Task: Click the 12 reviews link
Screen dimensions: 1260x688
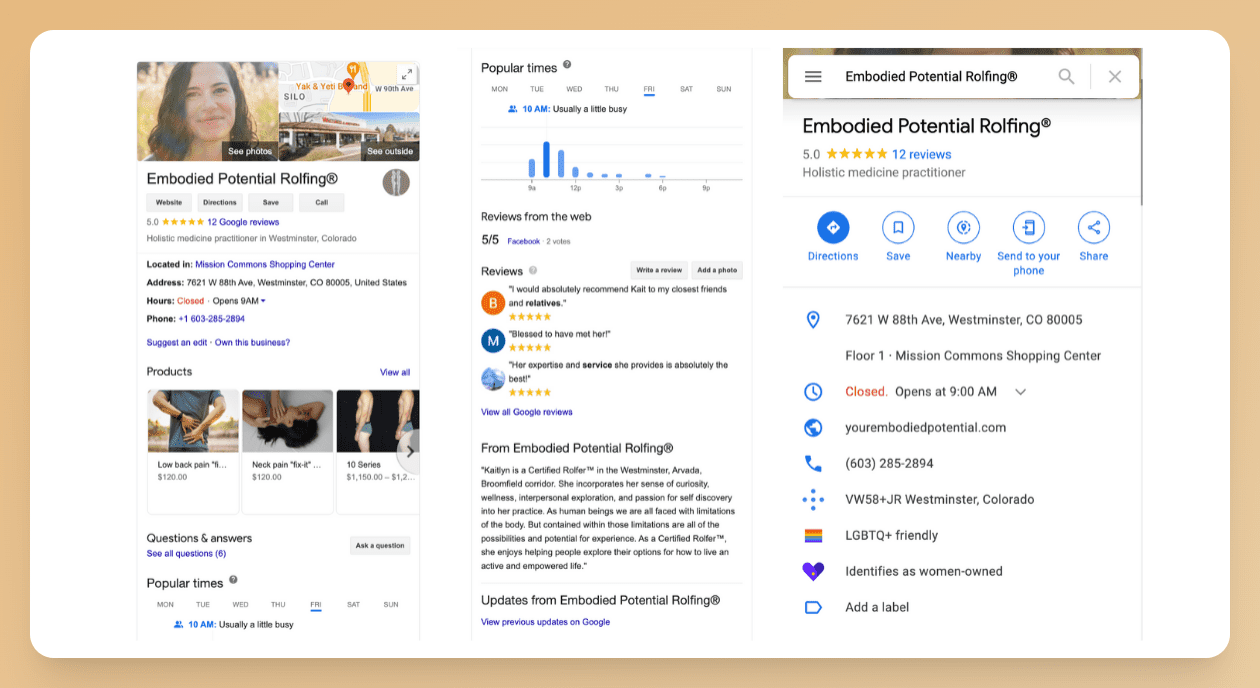Action: click(921, 155)
